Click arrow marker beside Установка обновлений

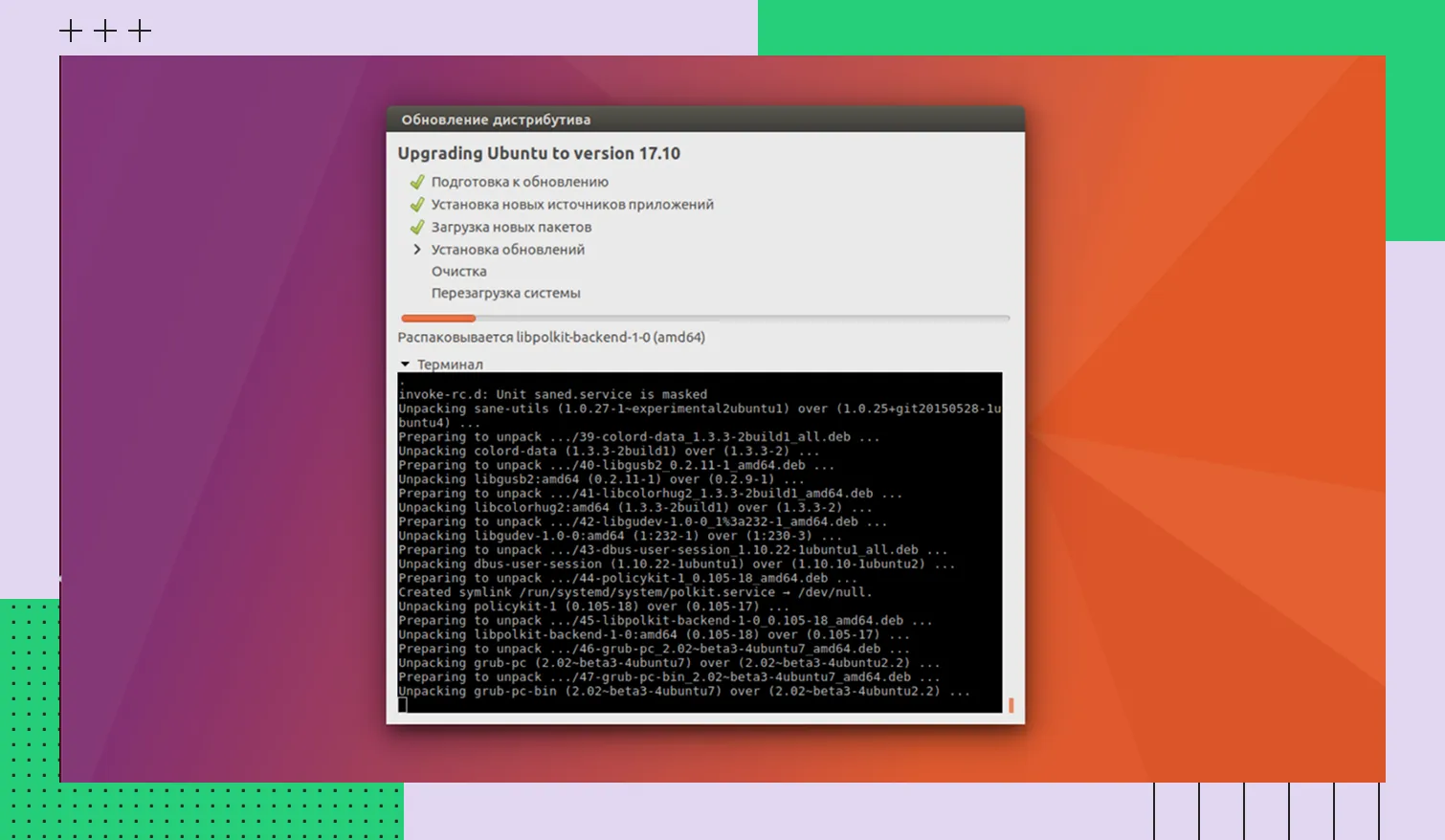(x=417, y=250)
